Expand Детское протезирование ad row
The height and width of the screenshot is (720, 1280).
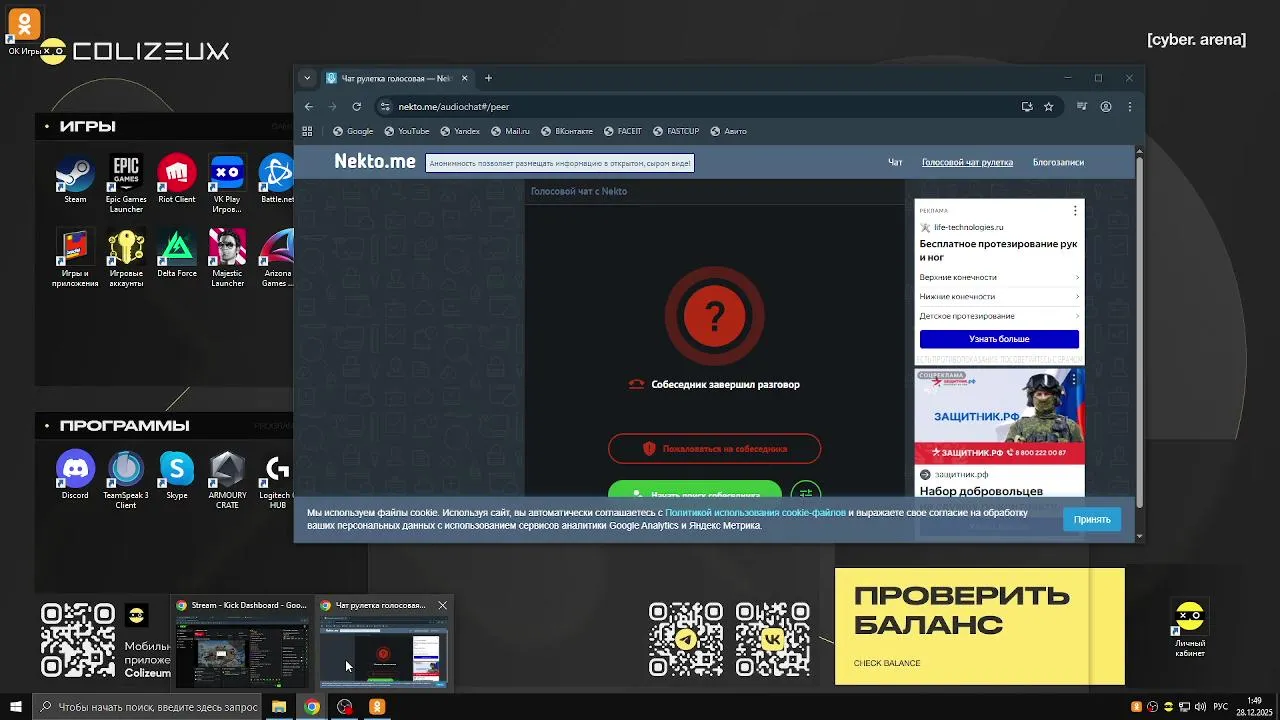tap(999, 316)
